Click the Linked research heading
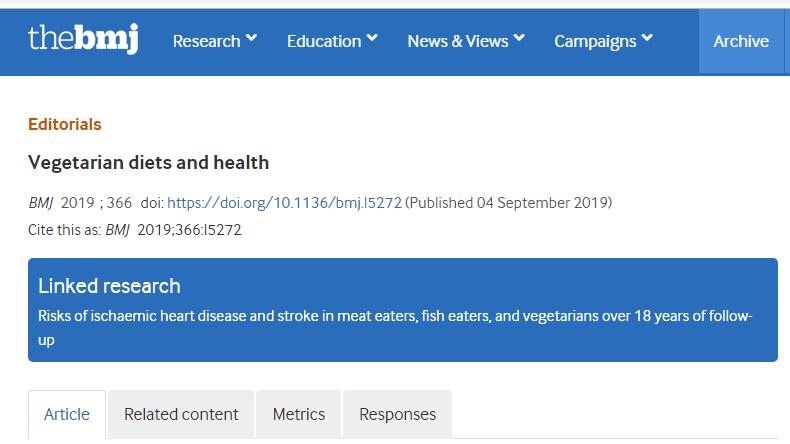The width and height of the screenshot is (790, 444). (x=109, y=286)
